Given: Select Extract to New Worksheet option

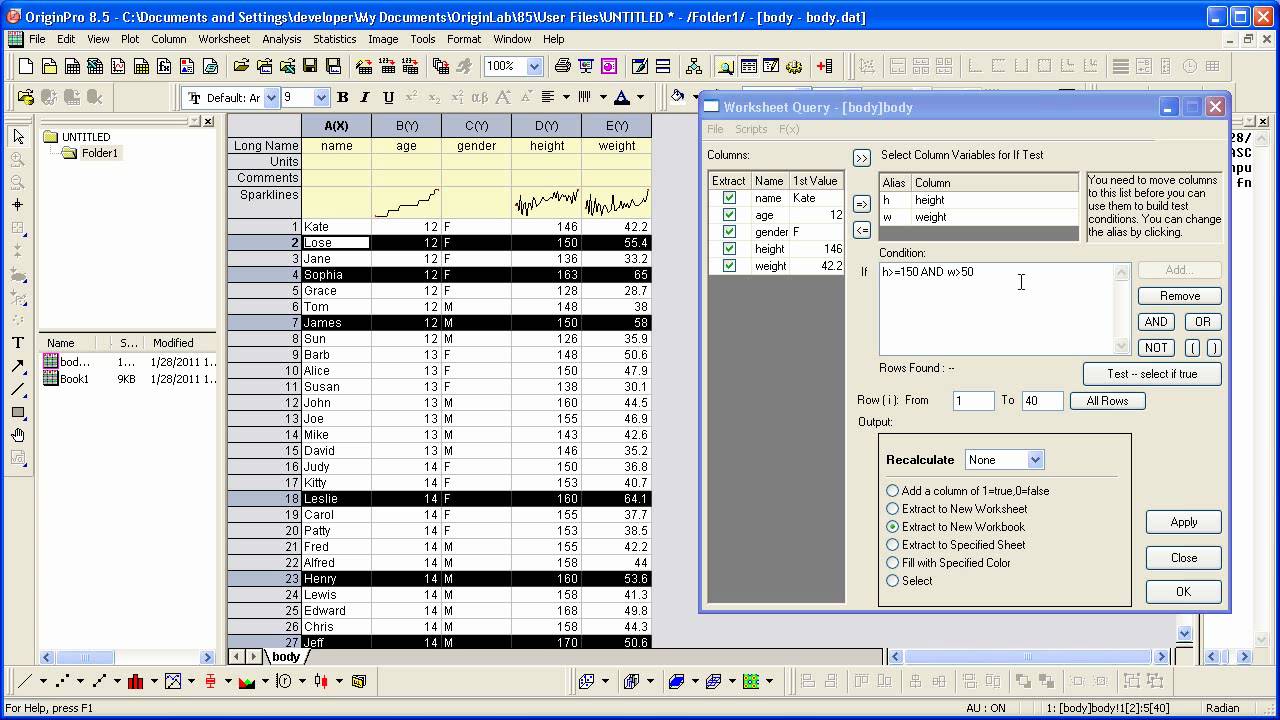Looking at the screenshot, I should [957, 509].
